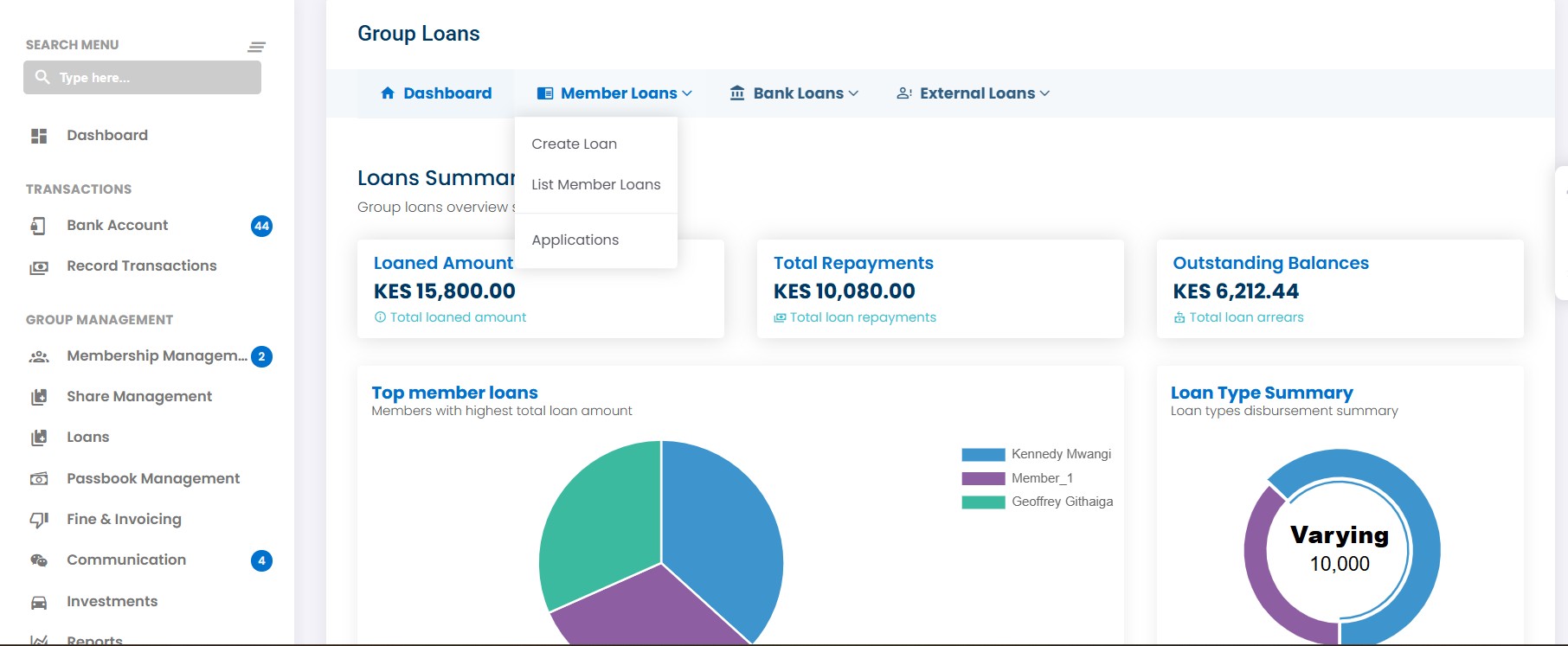This screenshot has height=646, width=1568.
Task: Expand the External Loans dropdown chevron
Action: pos(1044,93)
